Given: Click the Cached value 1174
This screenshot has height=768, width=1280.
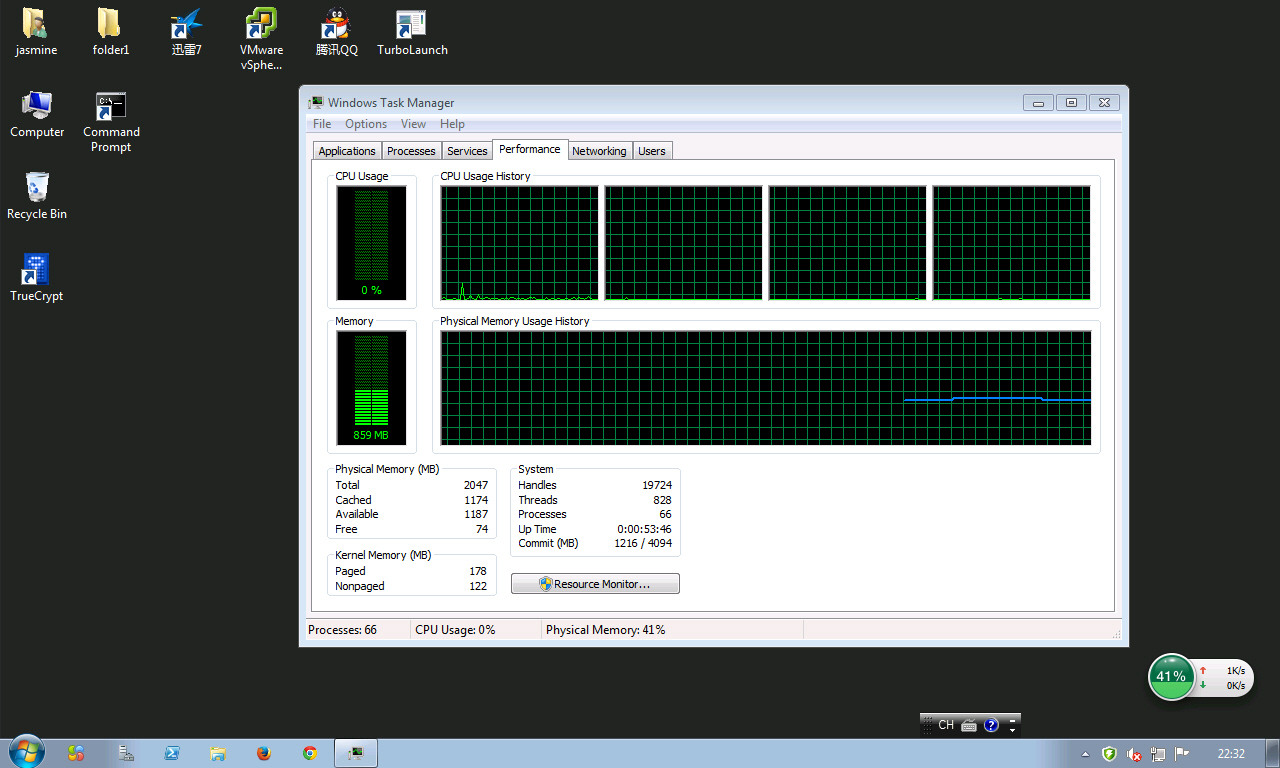Looking at the screenshot, I should pos(476,500).
